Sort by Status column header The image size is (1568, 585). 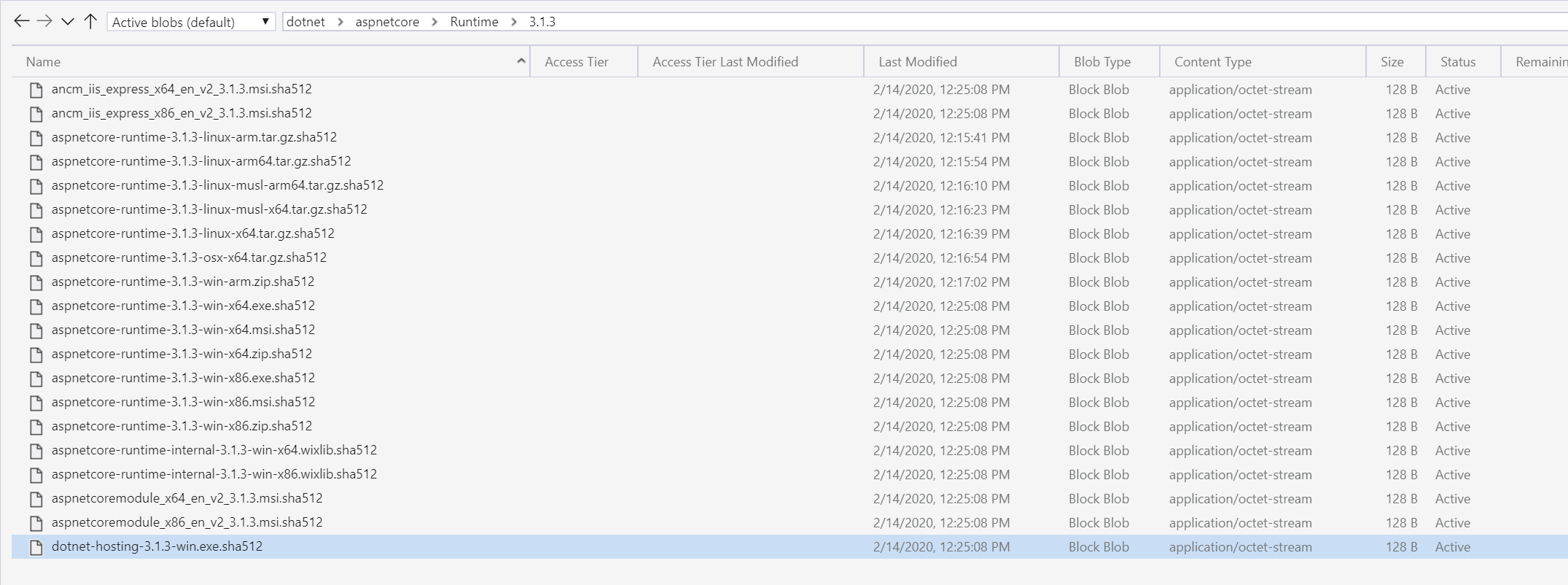pyautogui.click(x=1458, y=62)
